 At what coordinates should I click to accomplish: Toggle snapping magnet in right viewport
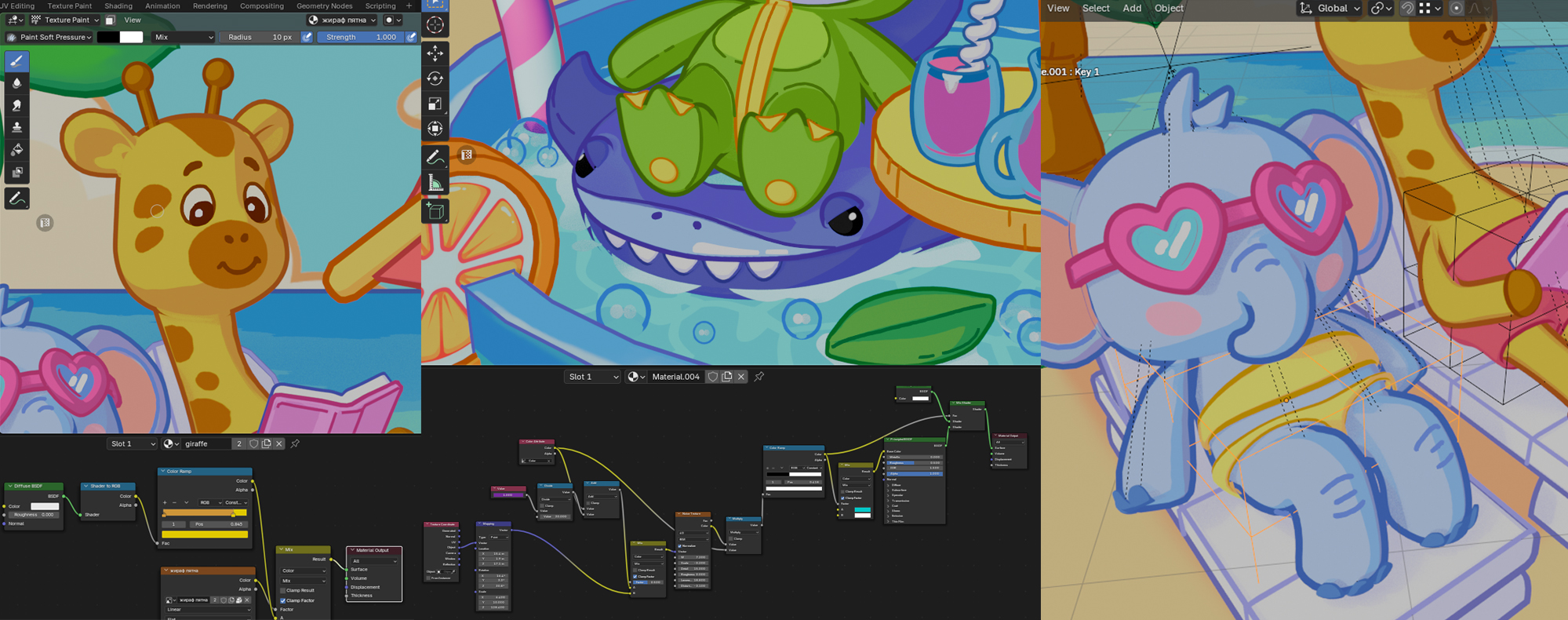point(1408,9)
